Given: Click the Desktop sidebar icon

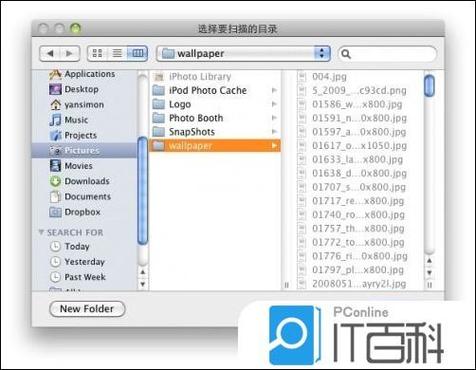Looking at the screenshot, I should [x=55, y=89].
